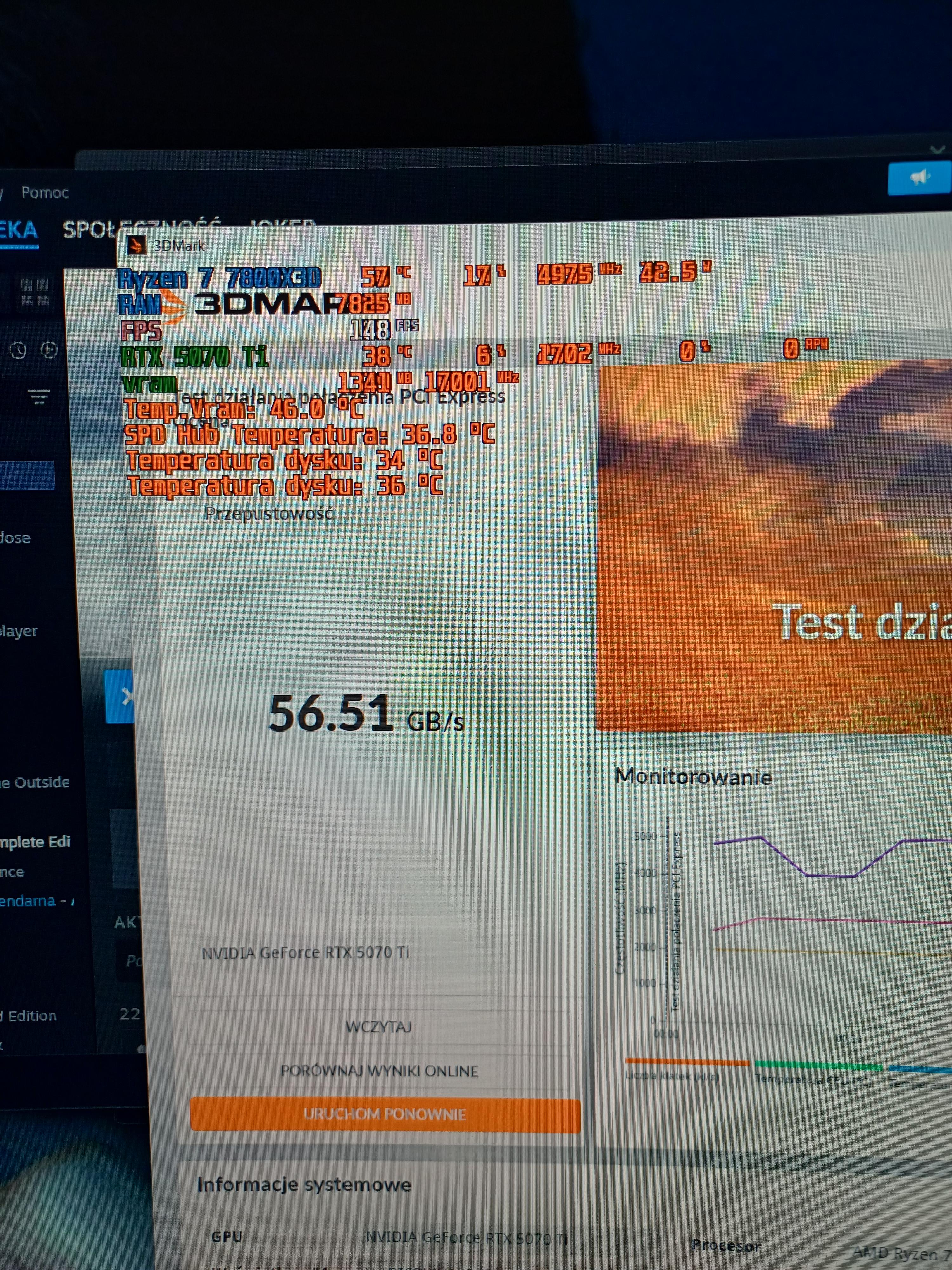This screenshot has width=952, height=1270.
Task: Toggle the blue Temperatura legend series
Action: click(x=919, y=1083)
